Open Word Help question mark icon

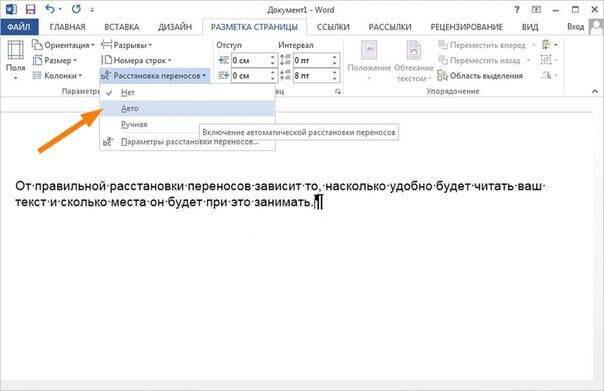pyautogui.click(x=517, y=10)
